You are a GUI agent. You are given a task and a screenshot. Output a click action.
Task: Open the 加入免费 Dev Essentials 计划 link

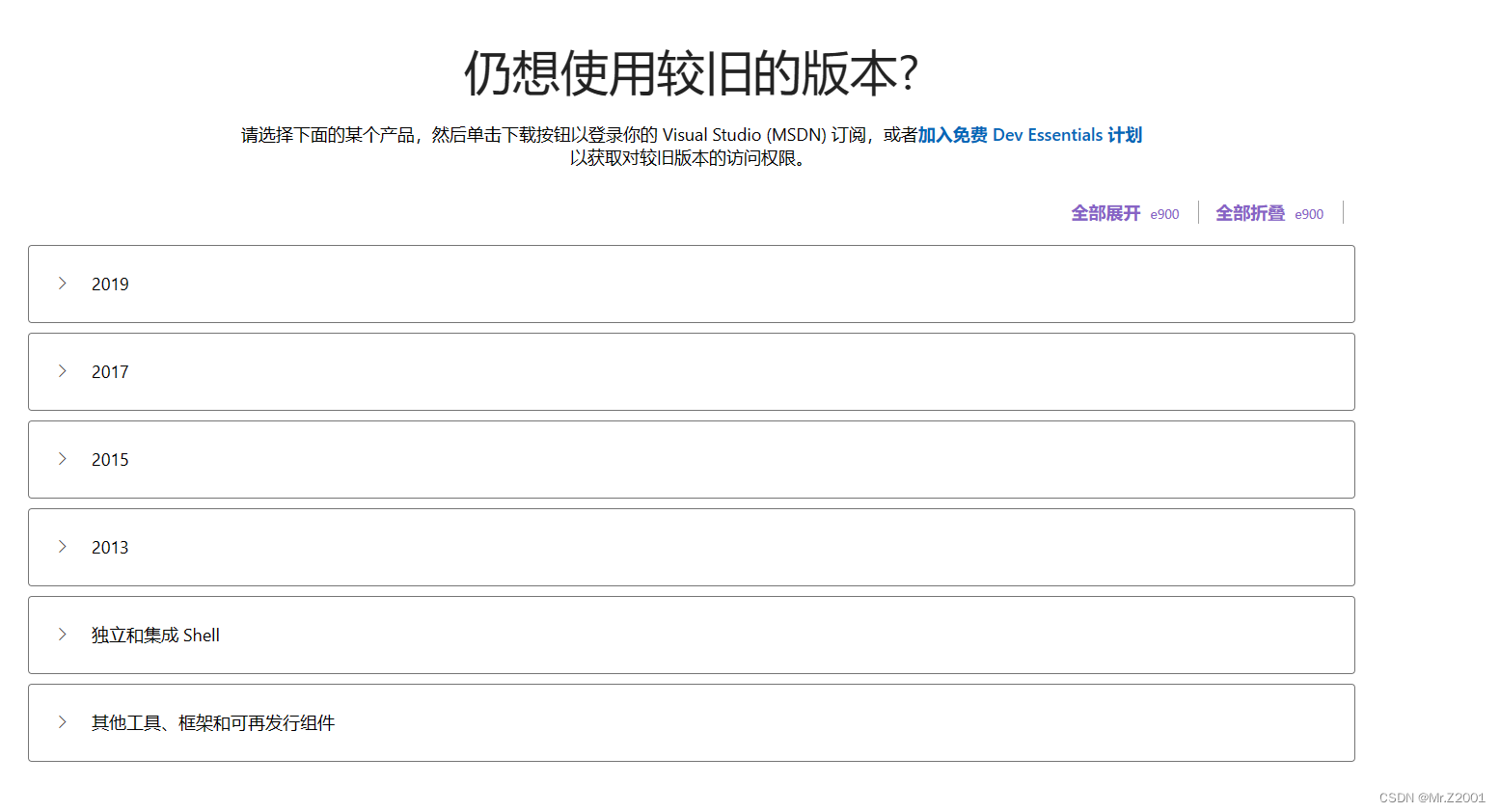(x=1029, y=135)
